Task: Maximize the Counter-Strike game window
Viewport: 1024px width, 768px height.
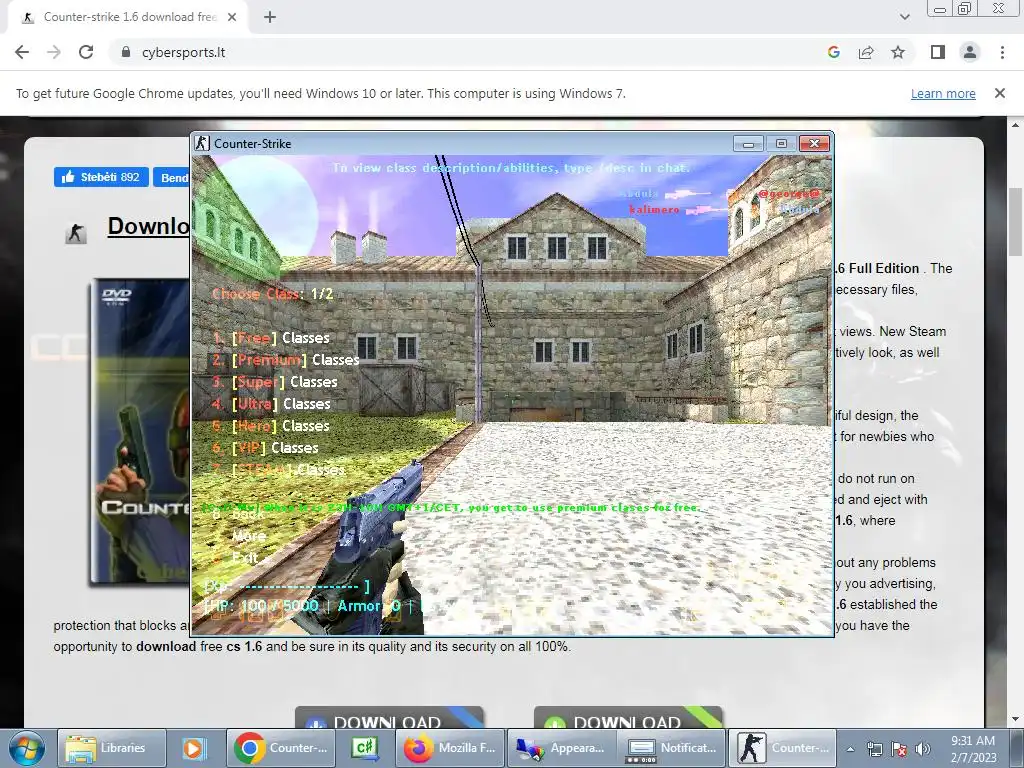Action: [x=780, y=143]
